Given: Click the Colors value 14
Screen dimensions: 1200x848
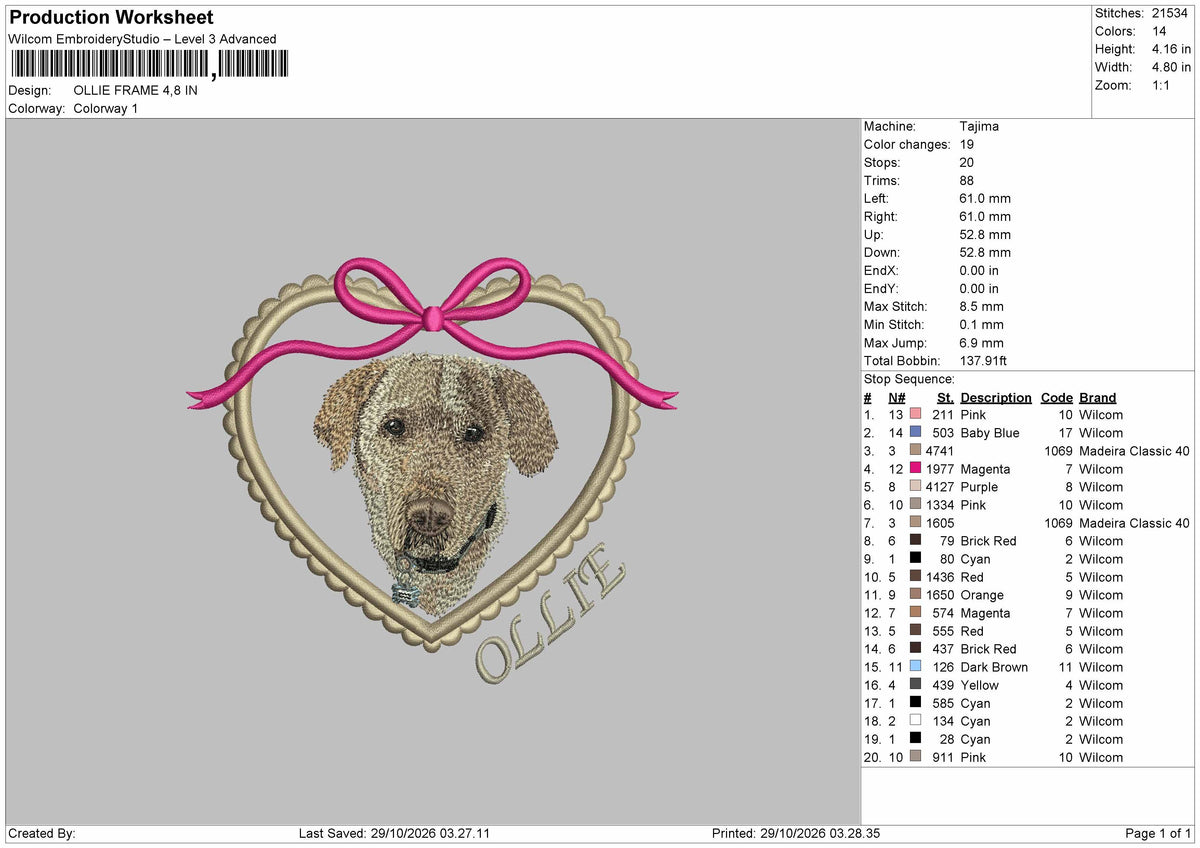Looking at the screenshot, I should tap(1159, 31).
